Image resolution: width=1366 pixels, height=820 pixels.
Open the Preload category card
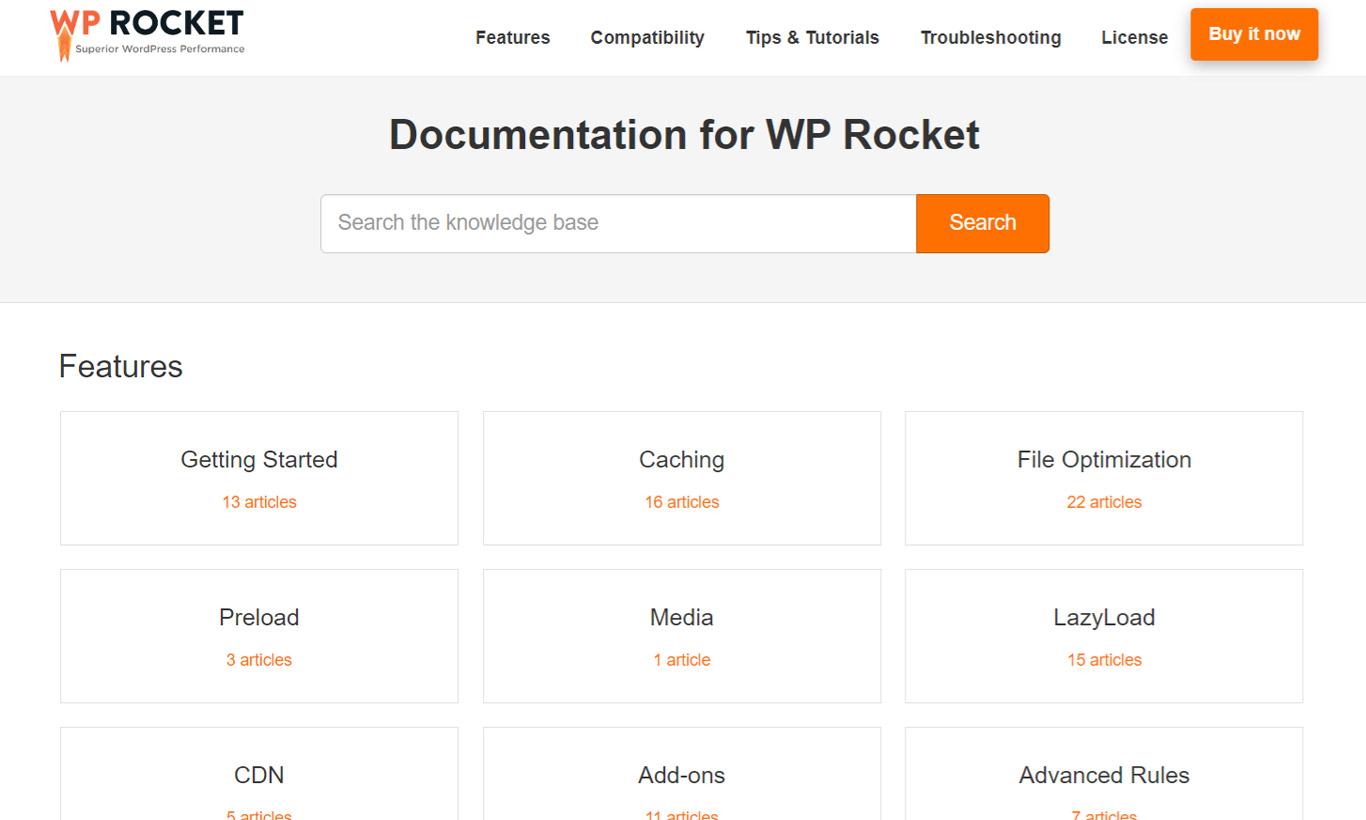point(259,636)
